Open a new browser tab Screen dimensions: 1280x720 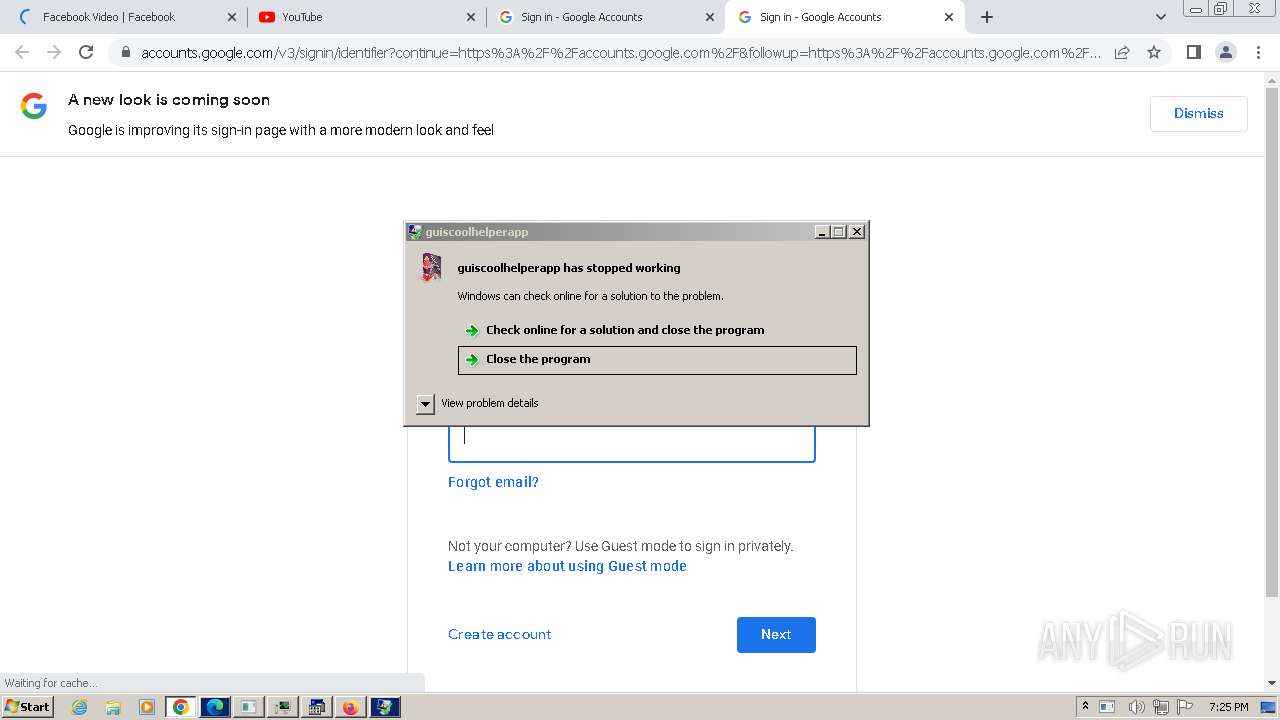click(x=987, y=17)
